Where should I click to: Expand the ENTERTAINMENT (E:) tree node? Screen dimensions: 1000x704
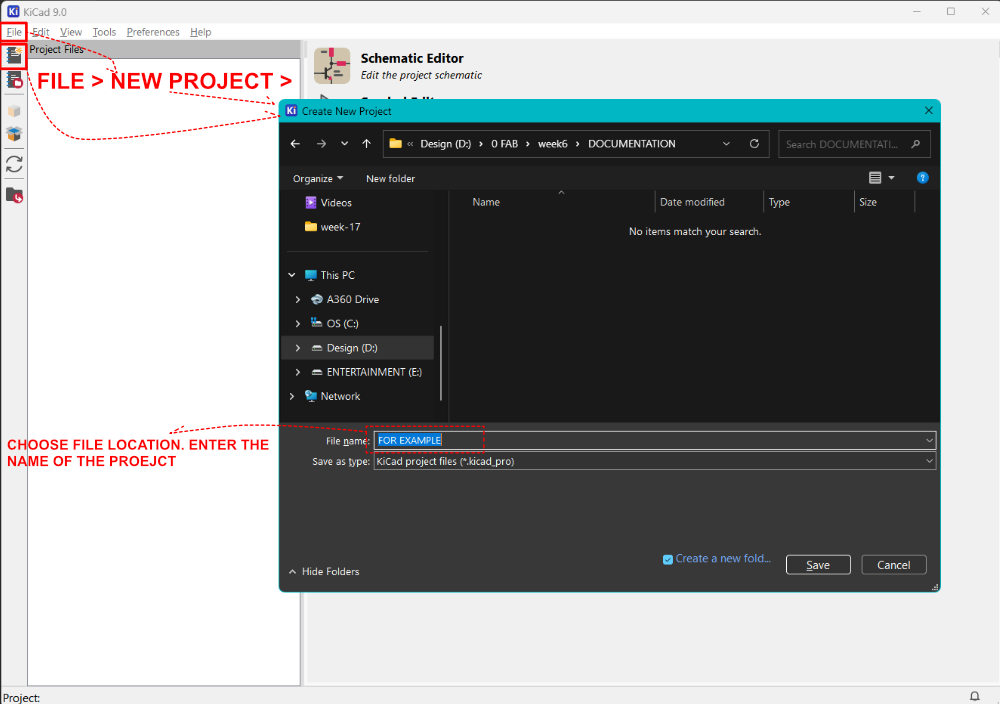pyautogui.click(x=298, y=372)
